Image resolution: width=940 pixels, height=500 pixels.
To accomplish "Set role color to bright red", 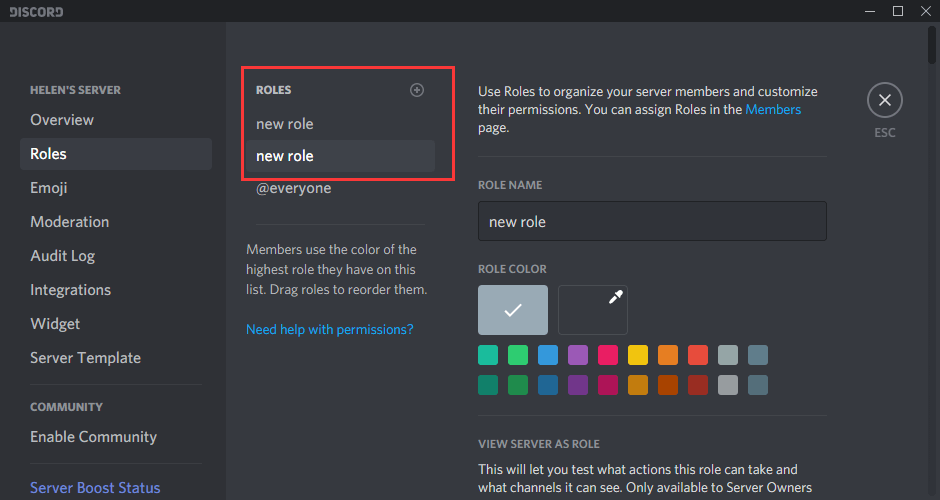I will (698, 355).
